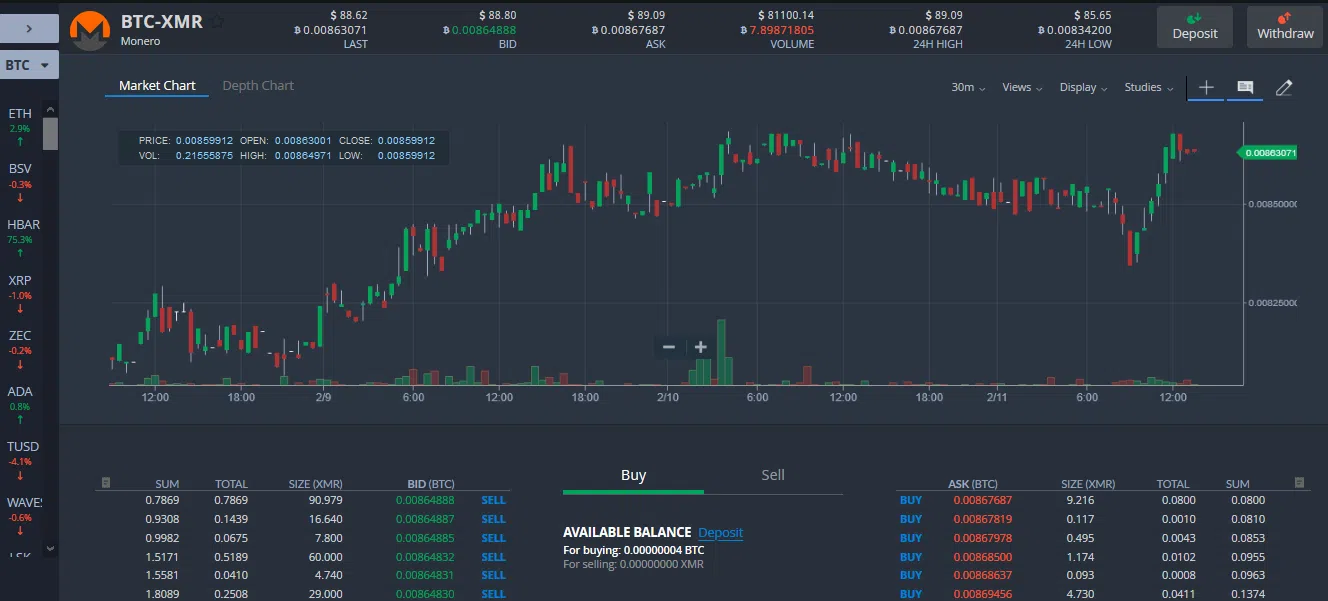The width and height of the screenshot is (1328, 601).
Task: Switch to the Depth Chart tab
Action: point(258,86)
